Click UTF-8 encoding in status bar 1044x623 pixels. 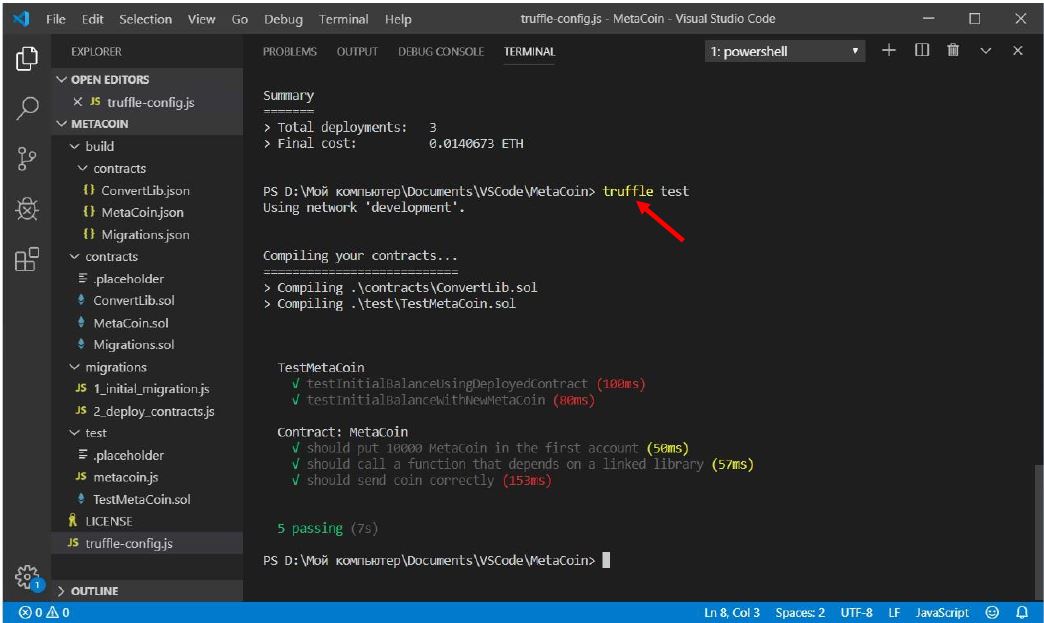(857, 612)
